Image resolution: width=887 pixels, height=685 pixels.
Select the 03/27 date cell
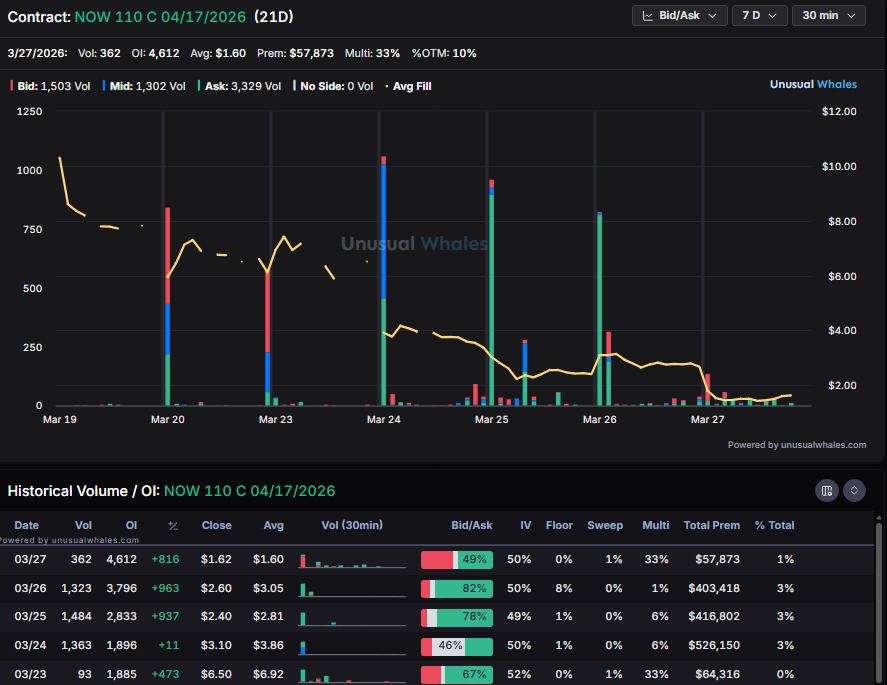31,559
